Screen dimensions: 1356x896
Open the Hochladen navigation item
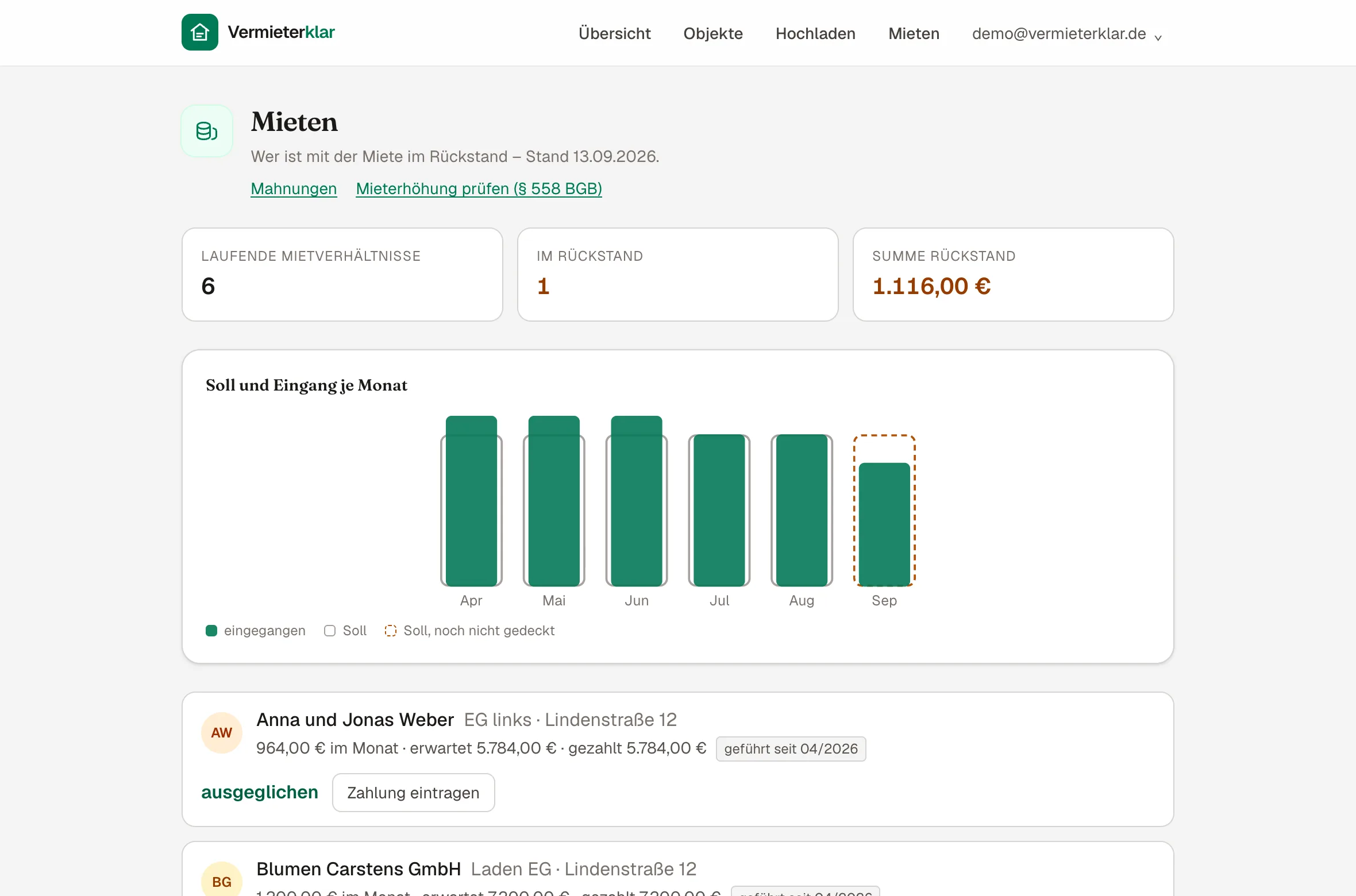pyautogui.click(x=815, y=34)
